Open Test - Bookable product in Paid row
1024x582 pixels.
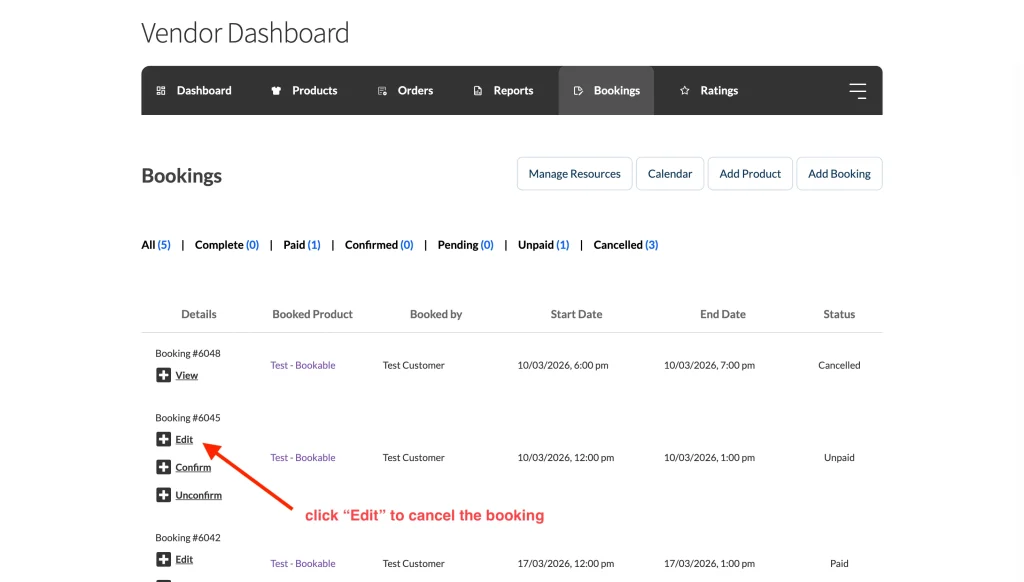click(303, 563)
